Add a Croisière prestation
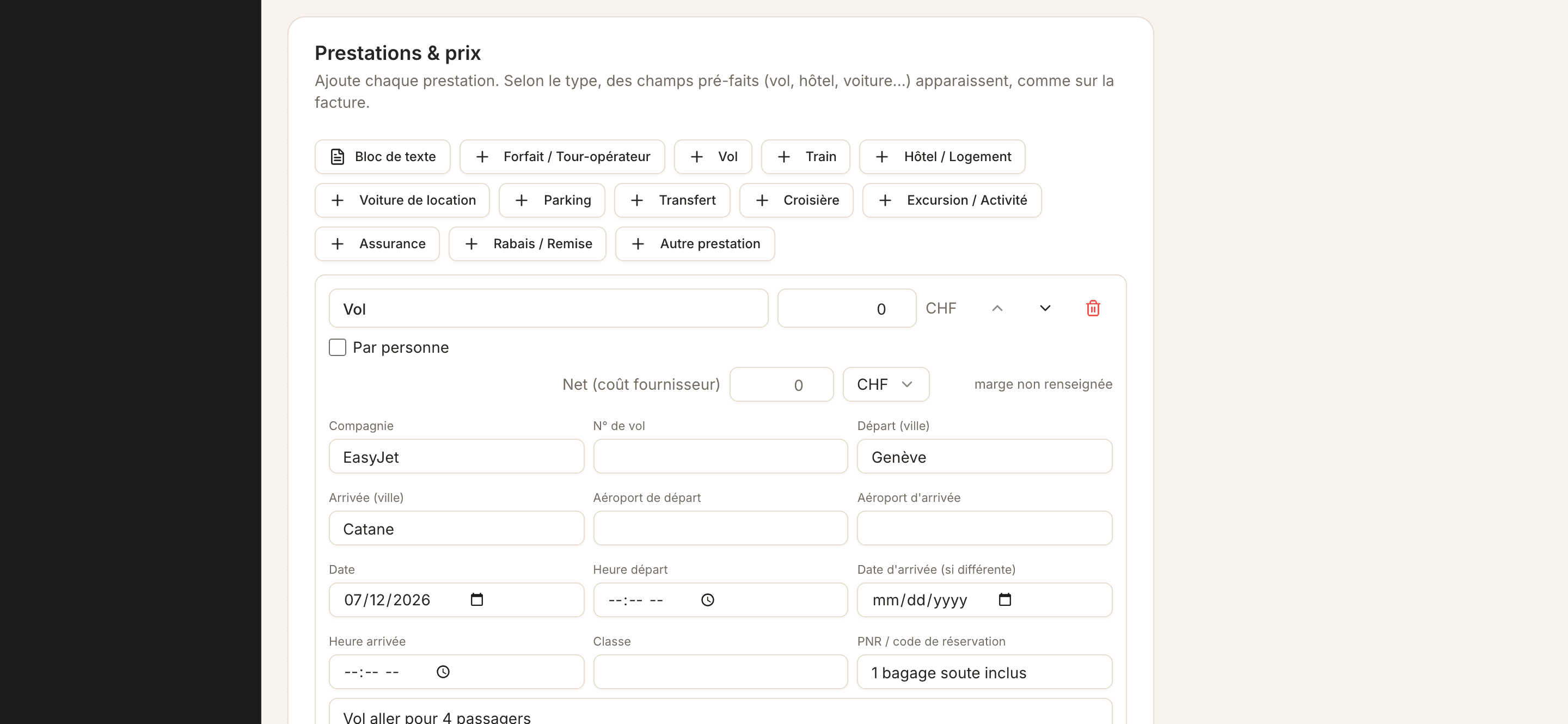 coord(796,200)
